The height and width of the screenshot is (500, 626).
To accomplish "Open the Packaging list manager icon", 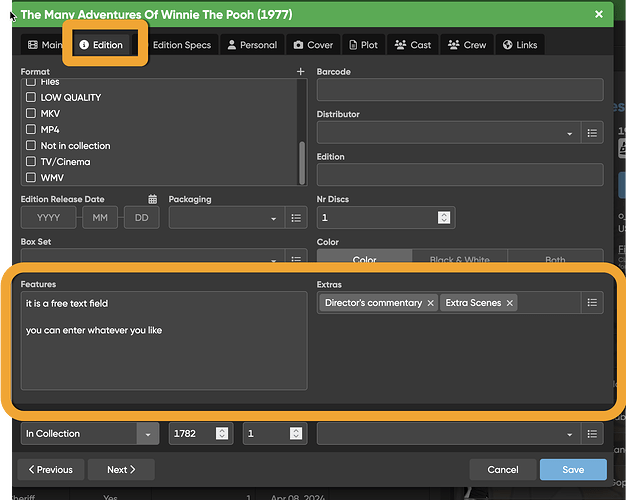I will (x=296, y=218).
